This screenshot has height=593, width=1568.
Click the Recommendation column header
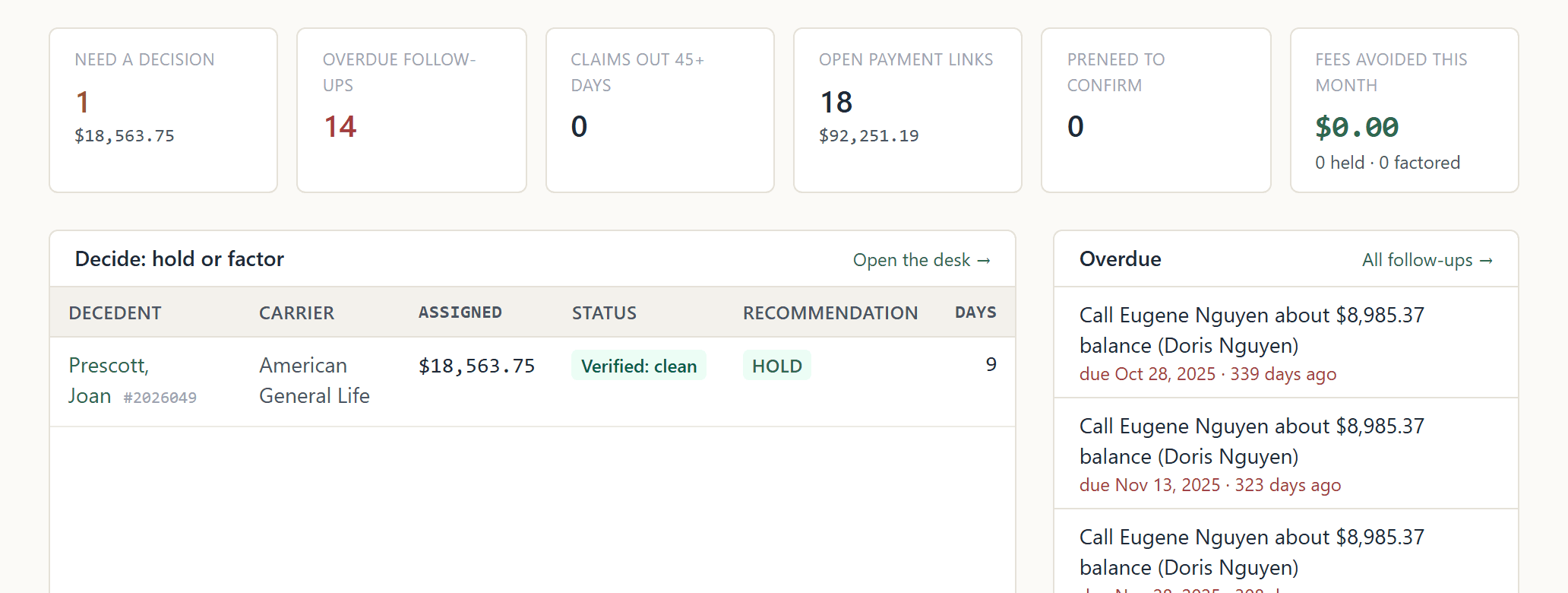click(830, 312)
